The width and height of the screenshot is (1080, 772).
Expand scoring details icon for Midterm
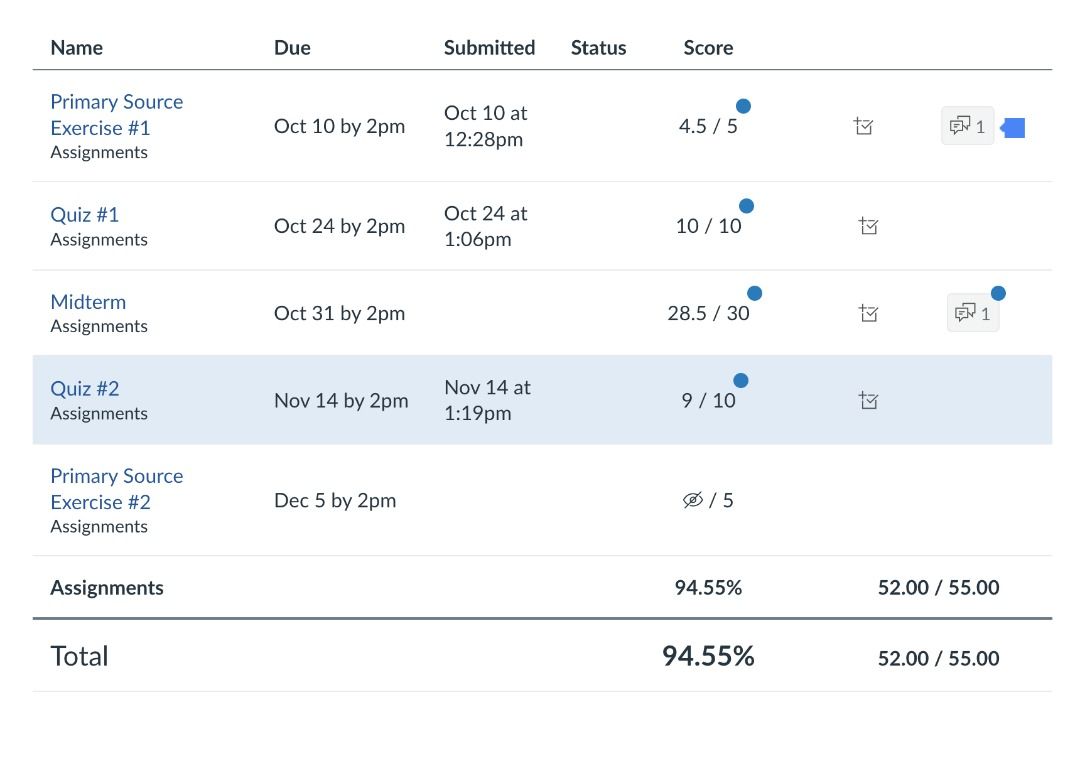click(868, 313)
